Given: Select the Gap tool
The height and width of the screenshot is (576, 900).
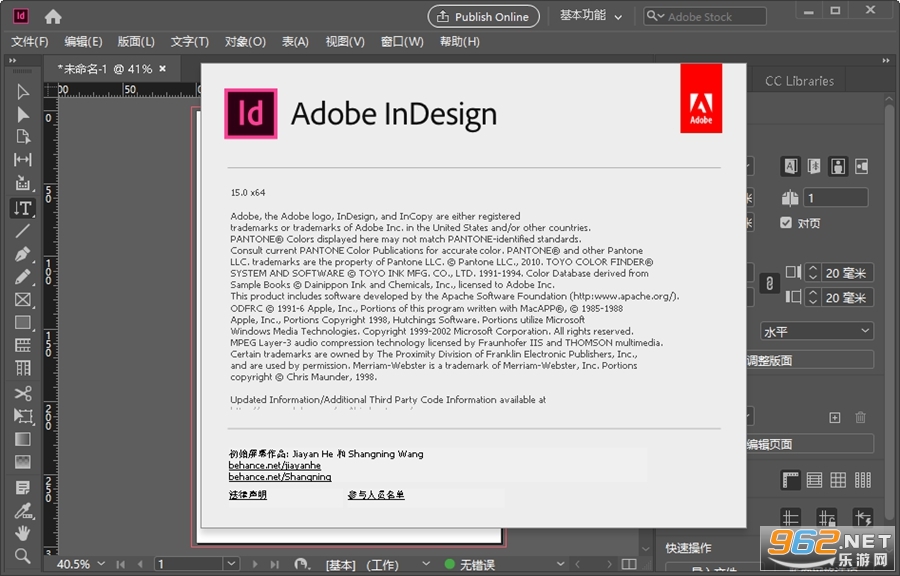Looking at the screenshot, I should [x=22, y=159].
